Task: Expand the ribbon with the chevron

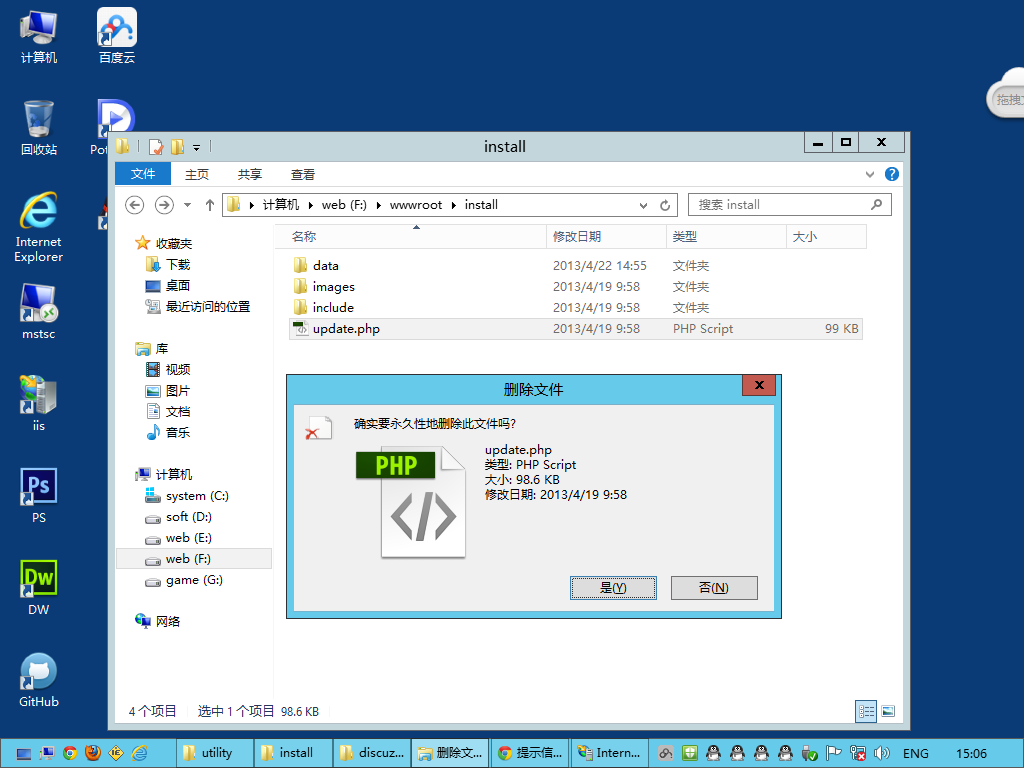Action: [x=869, y=174]
